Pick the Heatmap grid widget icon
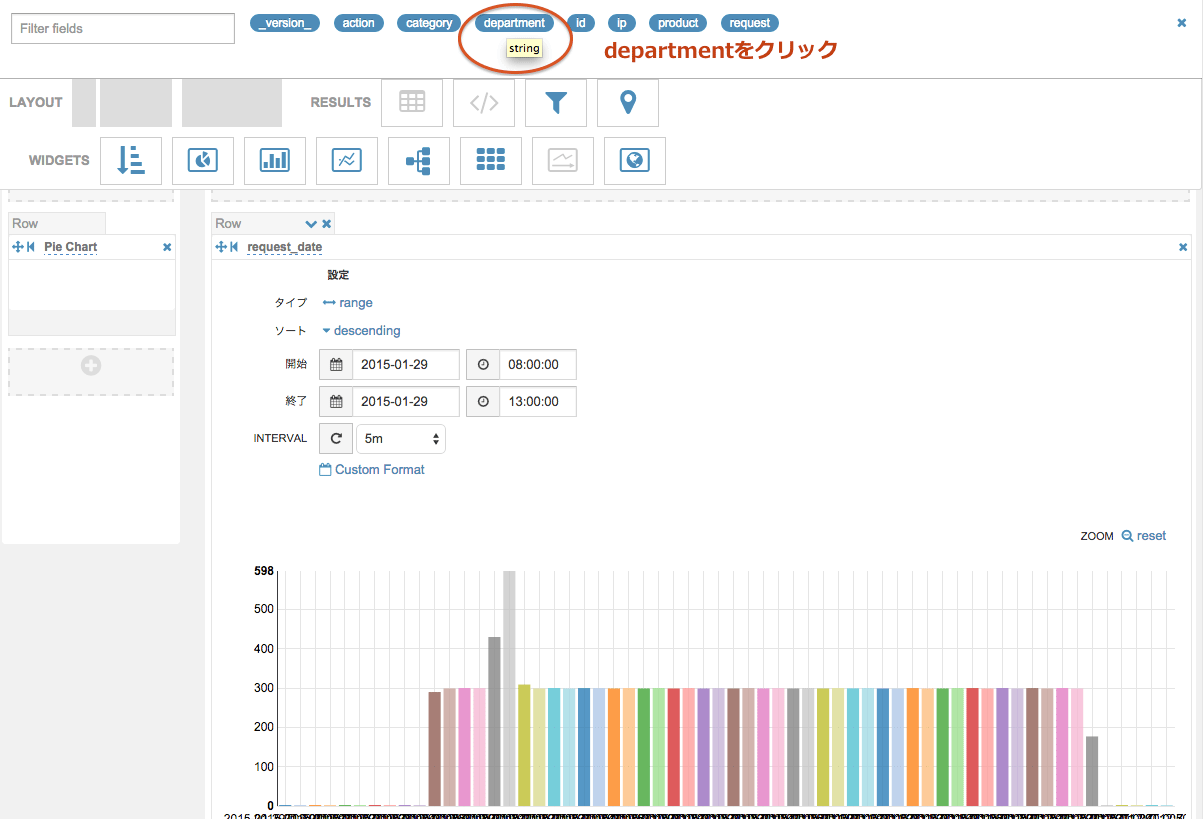 (491, 160)
